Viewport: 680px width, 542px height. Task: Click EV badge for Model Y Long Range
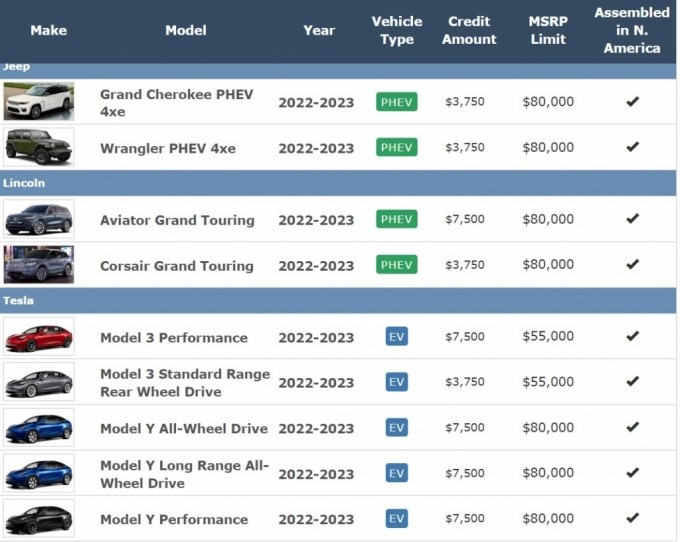(396, 473)
